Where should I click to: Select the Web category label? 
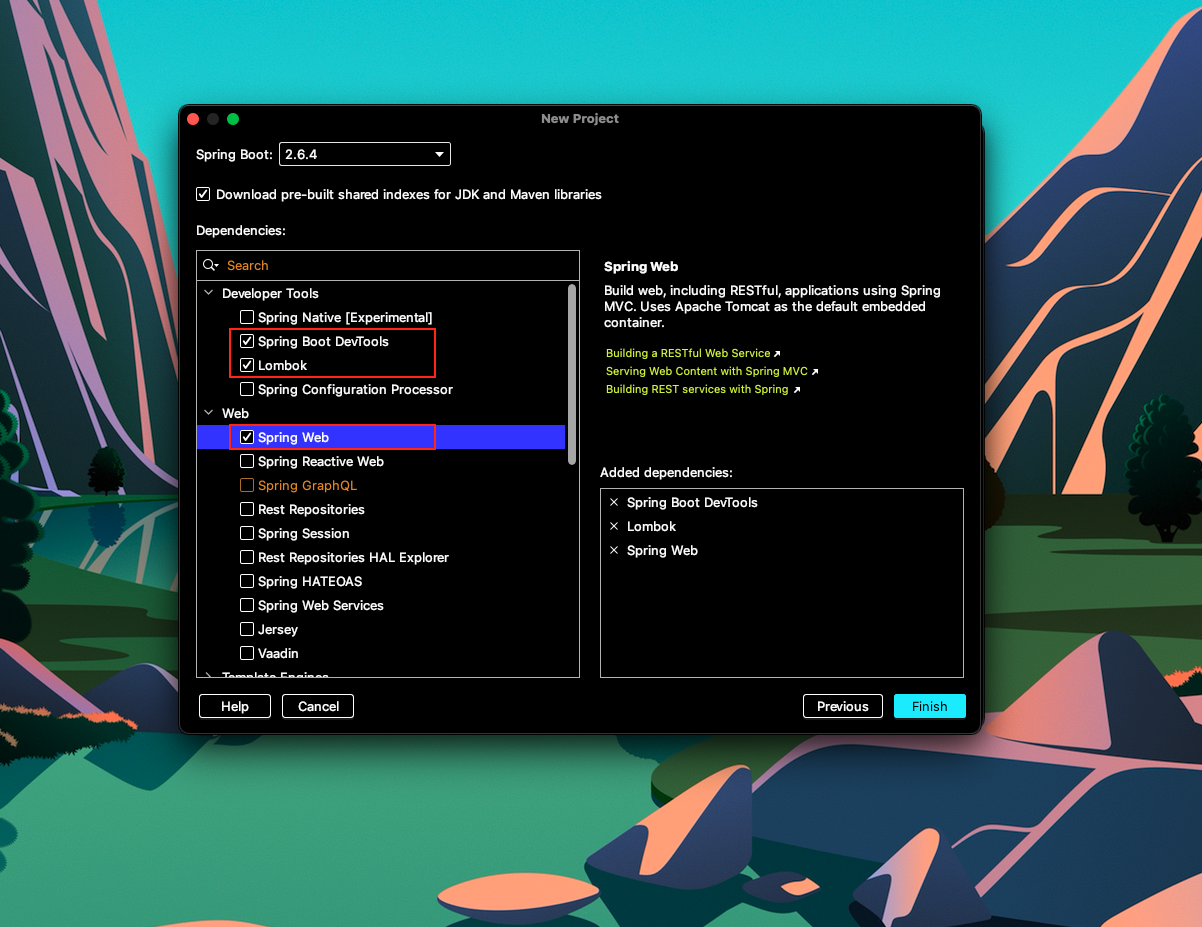coord(235,413)
